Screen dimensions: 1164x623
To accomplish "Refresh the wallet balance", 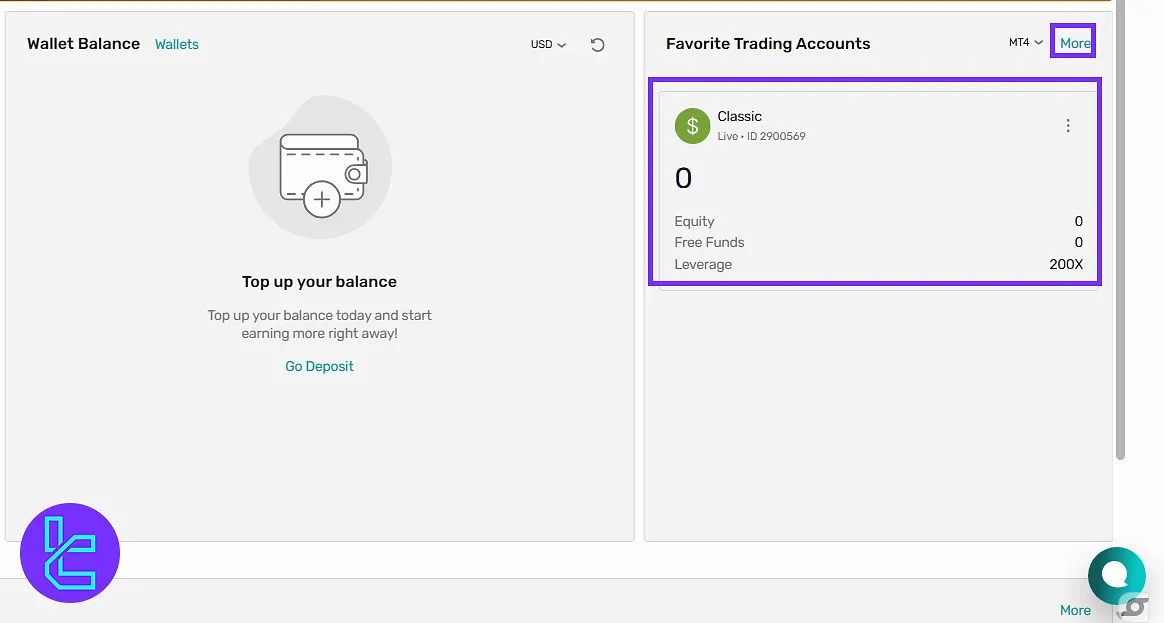I will pyautogui.click(x=597, y=45).
